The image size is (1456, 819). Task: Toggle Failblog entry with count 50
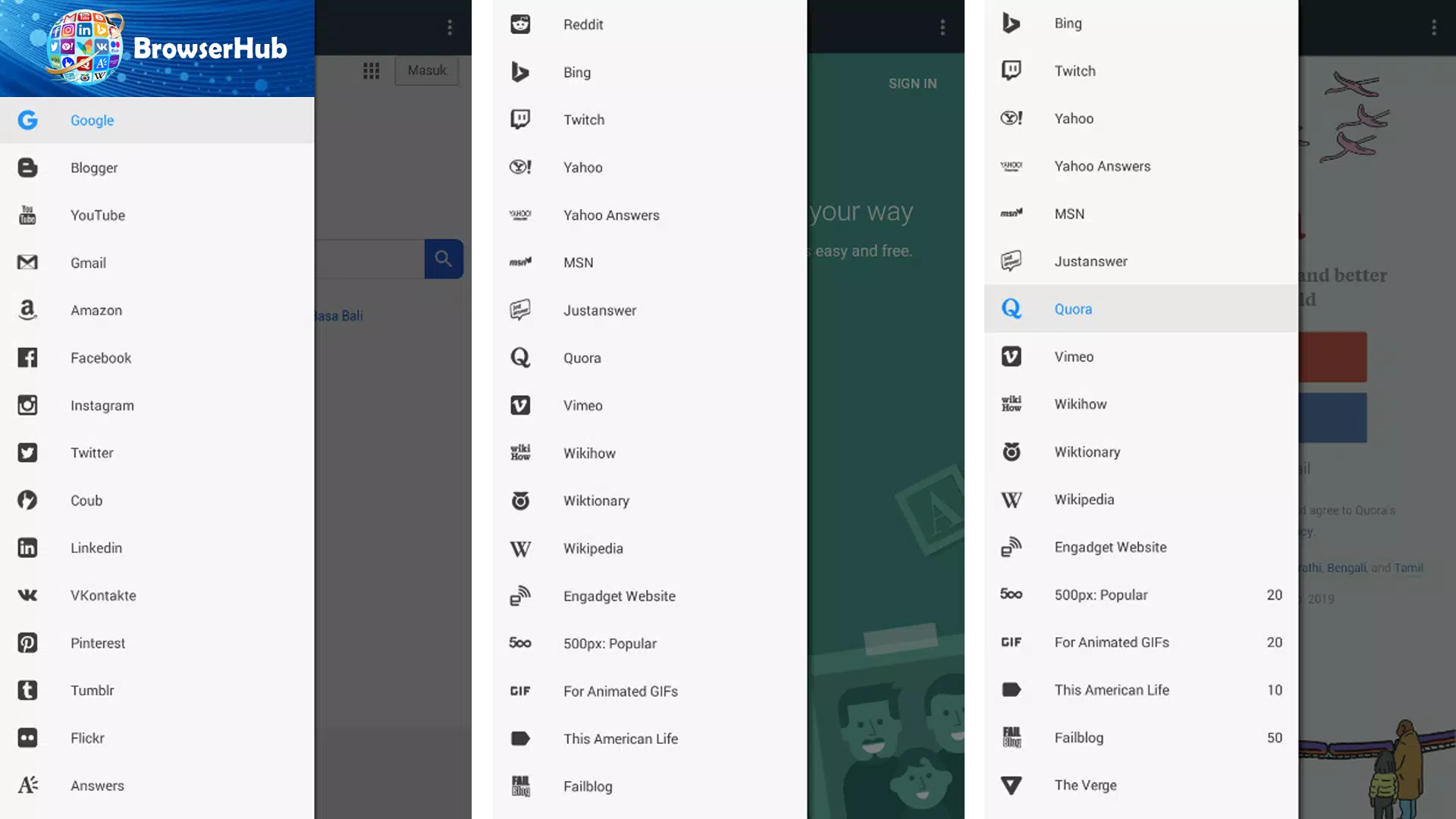pos(1141,737)
